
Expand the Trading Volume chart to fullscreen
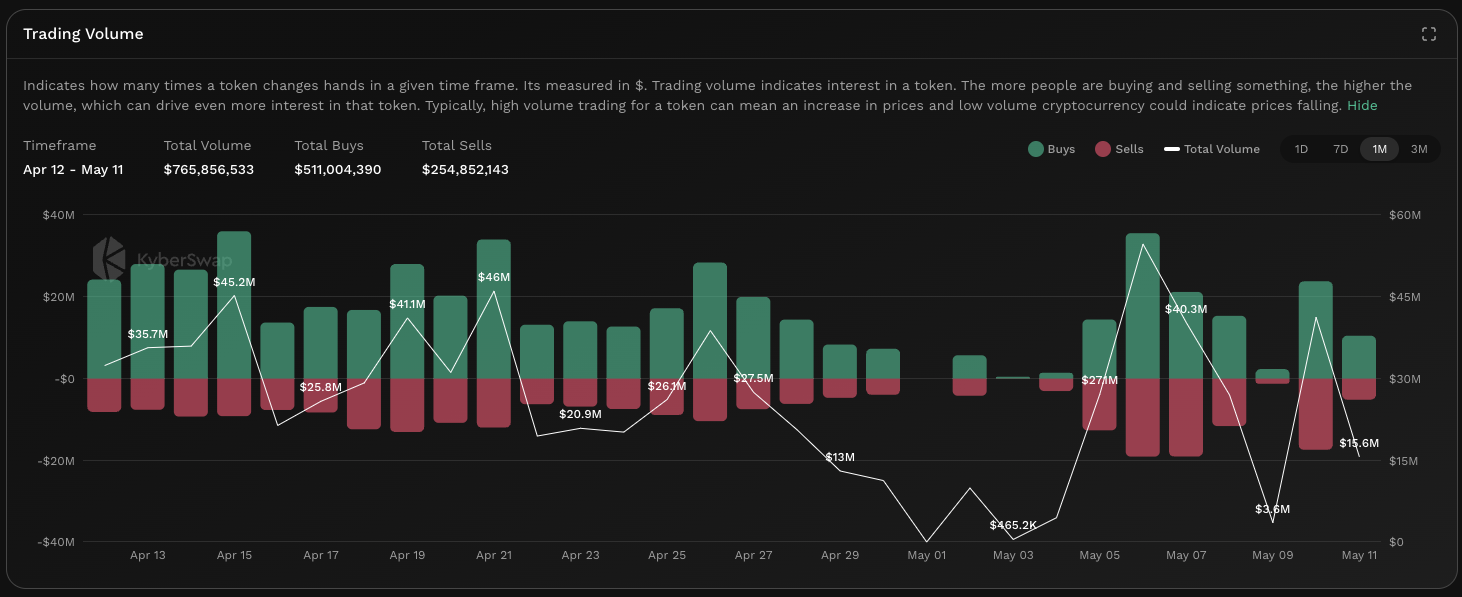[x=1428, y=34]
